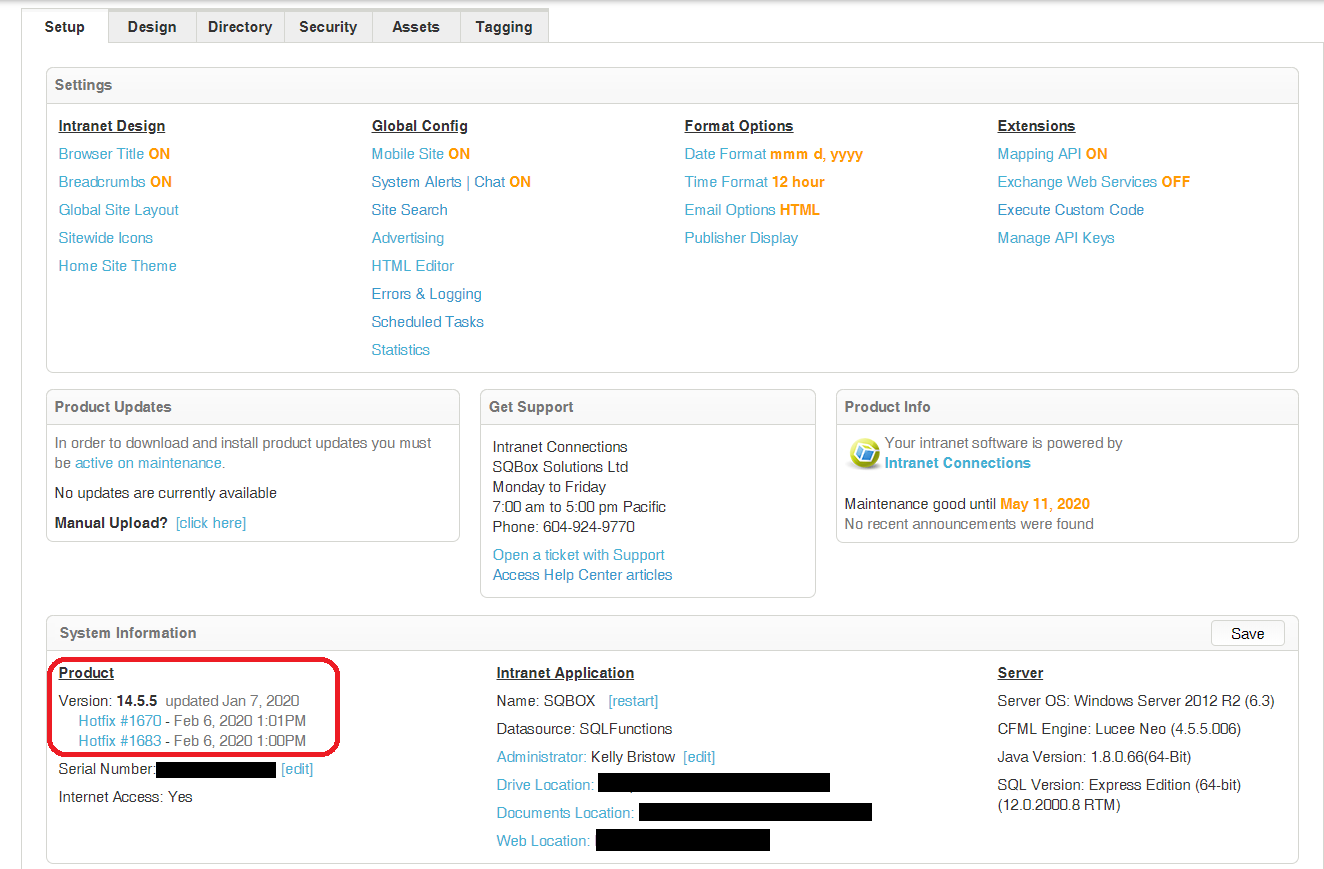Screen dimensions: 1324x869
Task: Edit the administrator Kelly Bristow
Action: coord(699,757)
